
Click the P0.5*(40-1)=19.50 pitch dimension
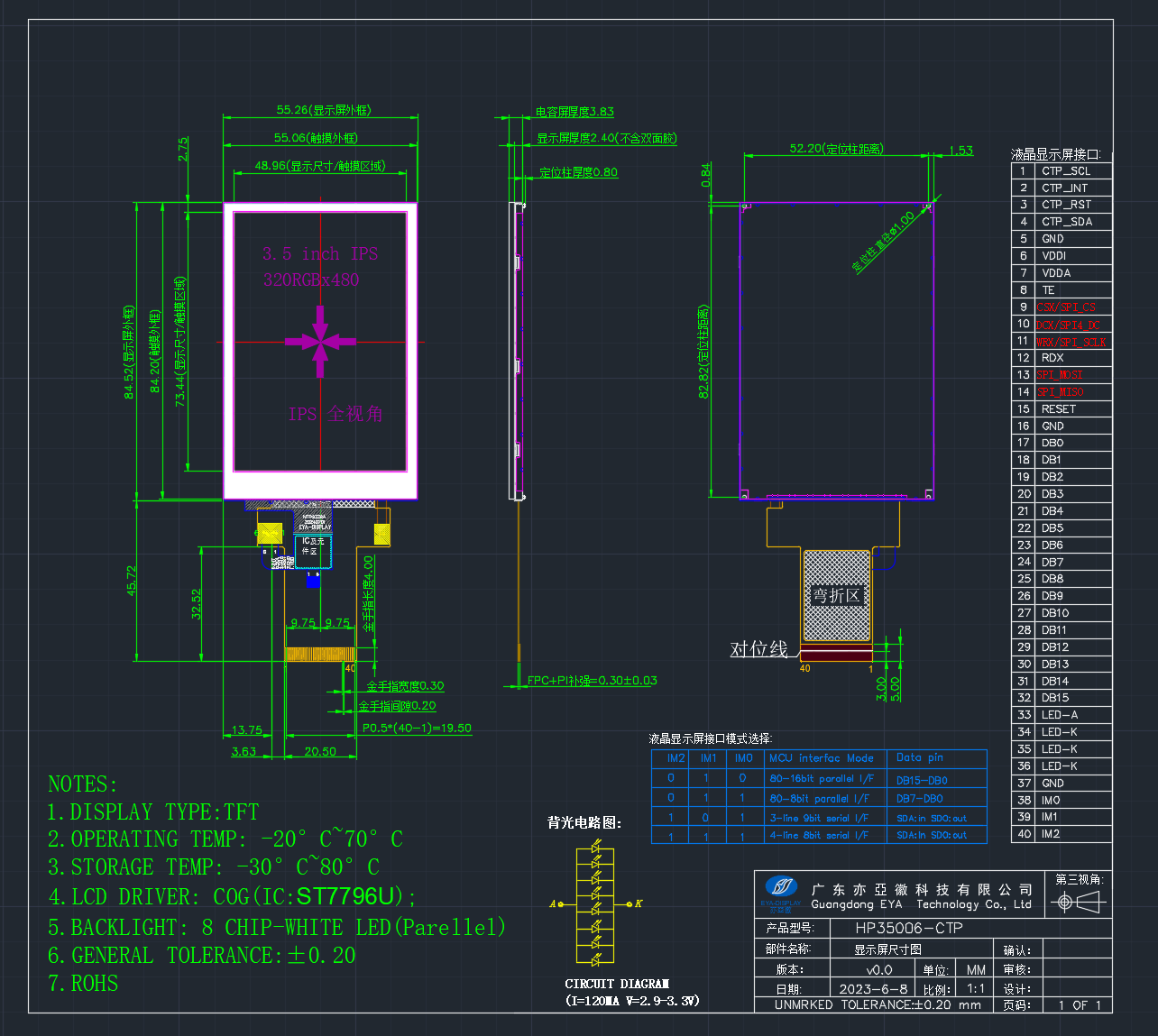click(417, 728)
